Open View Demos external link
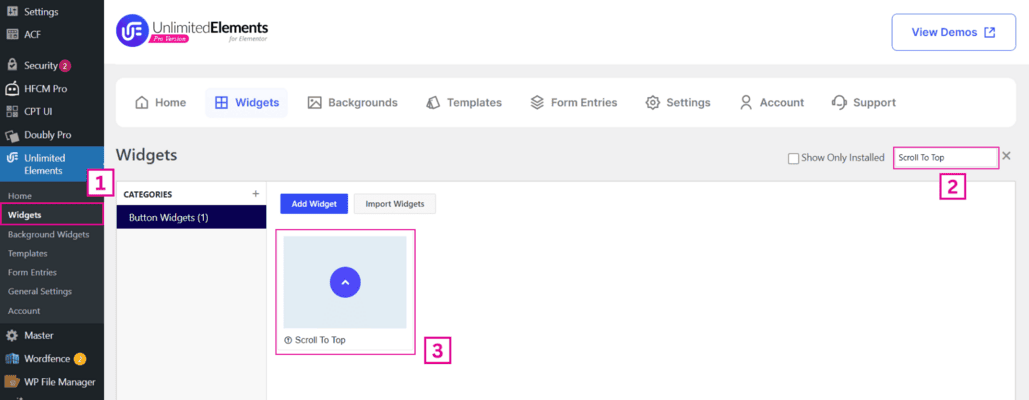The image size is (1029, 400). click(x=952, y=32)
